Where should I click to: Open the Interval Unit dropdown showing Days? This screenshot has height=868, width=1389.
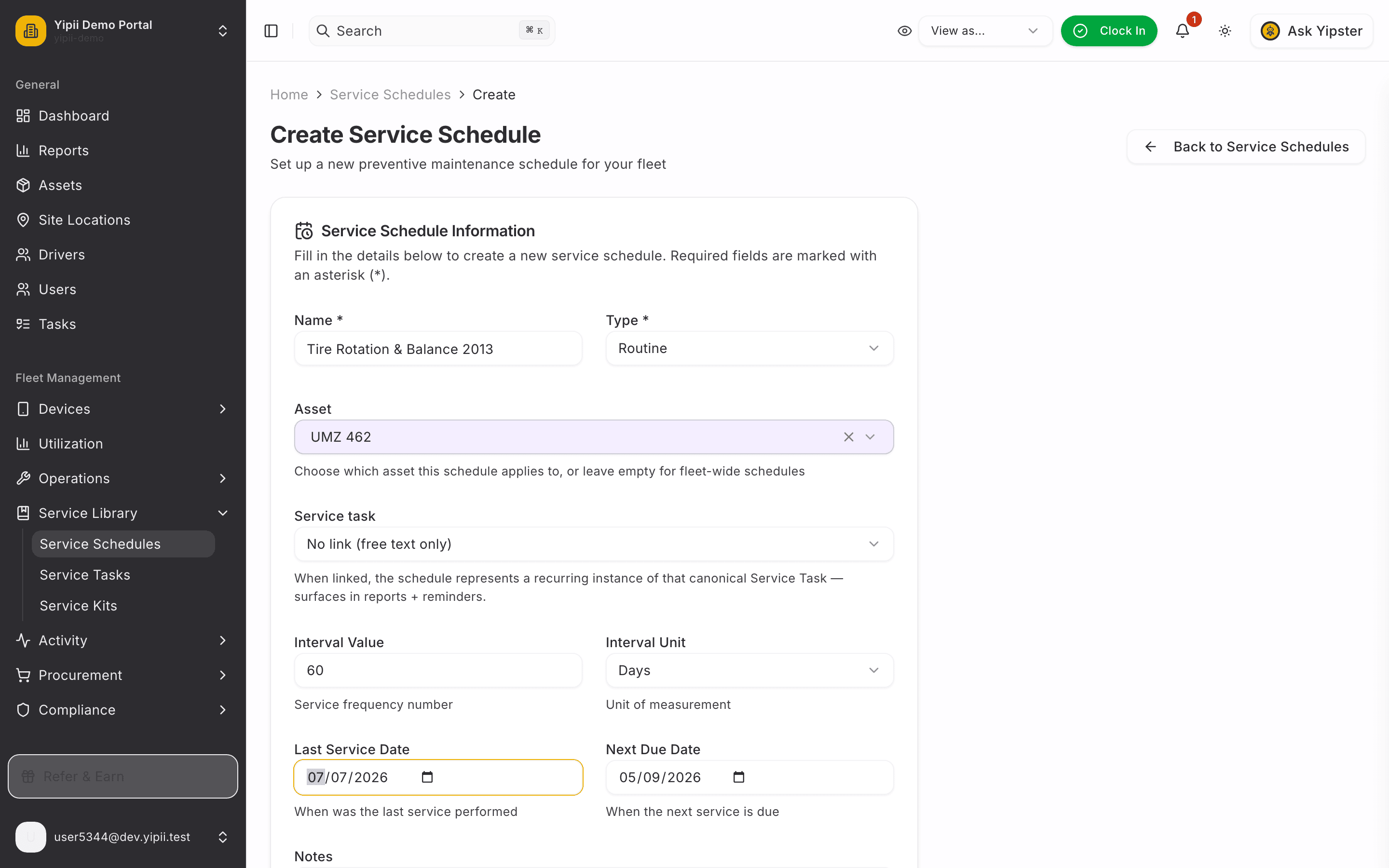(x=749, y=670)
